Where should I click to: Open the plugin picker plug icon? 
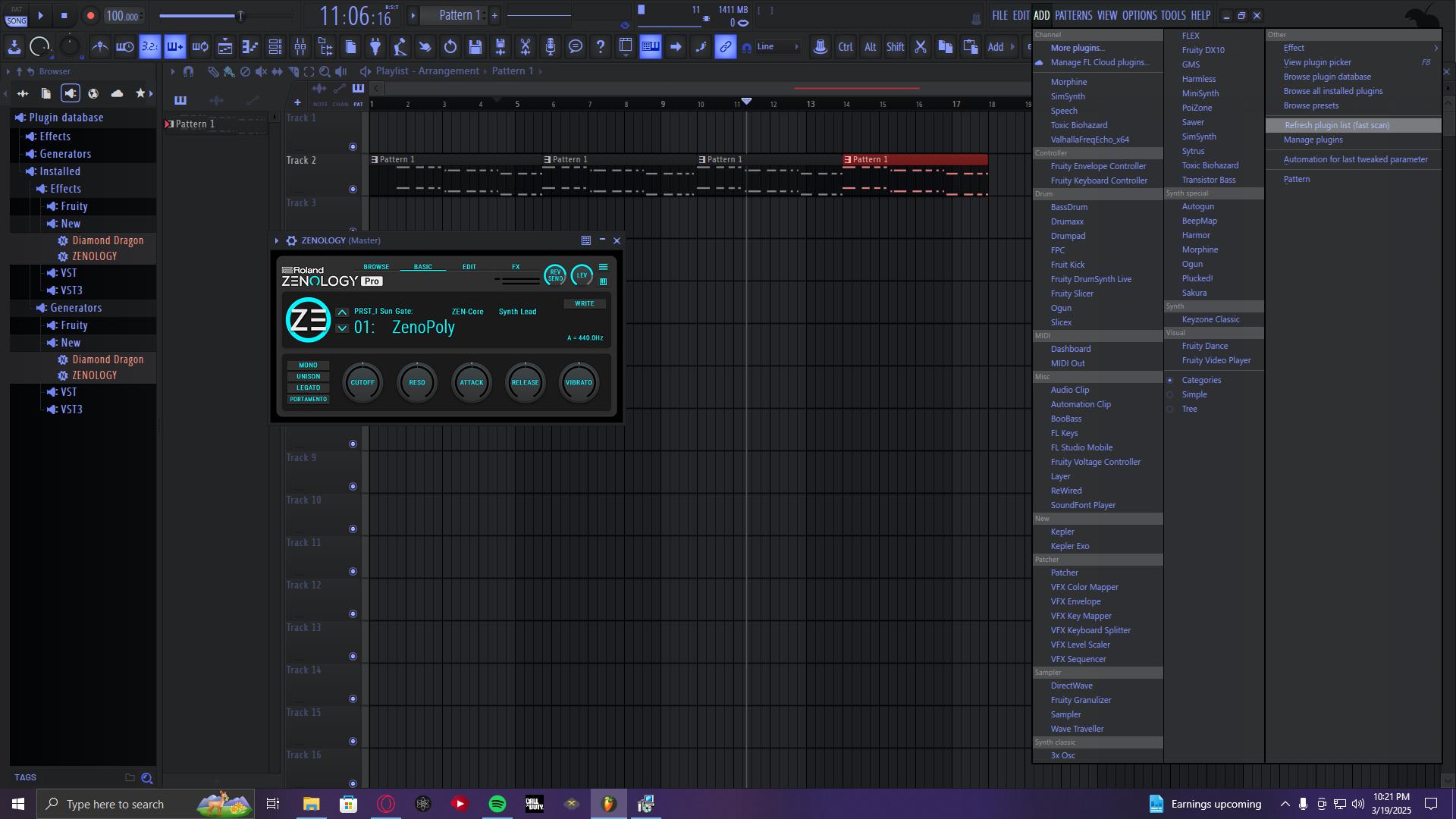pos(375,47)
